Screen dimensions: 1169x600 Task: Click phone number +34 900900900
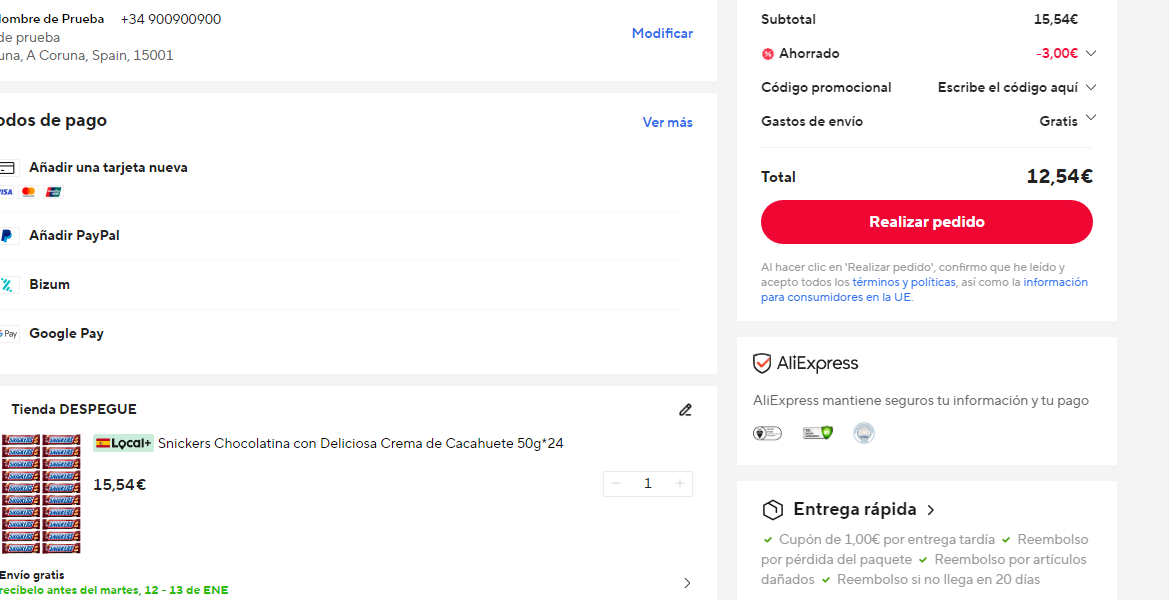(171, 19)
